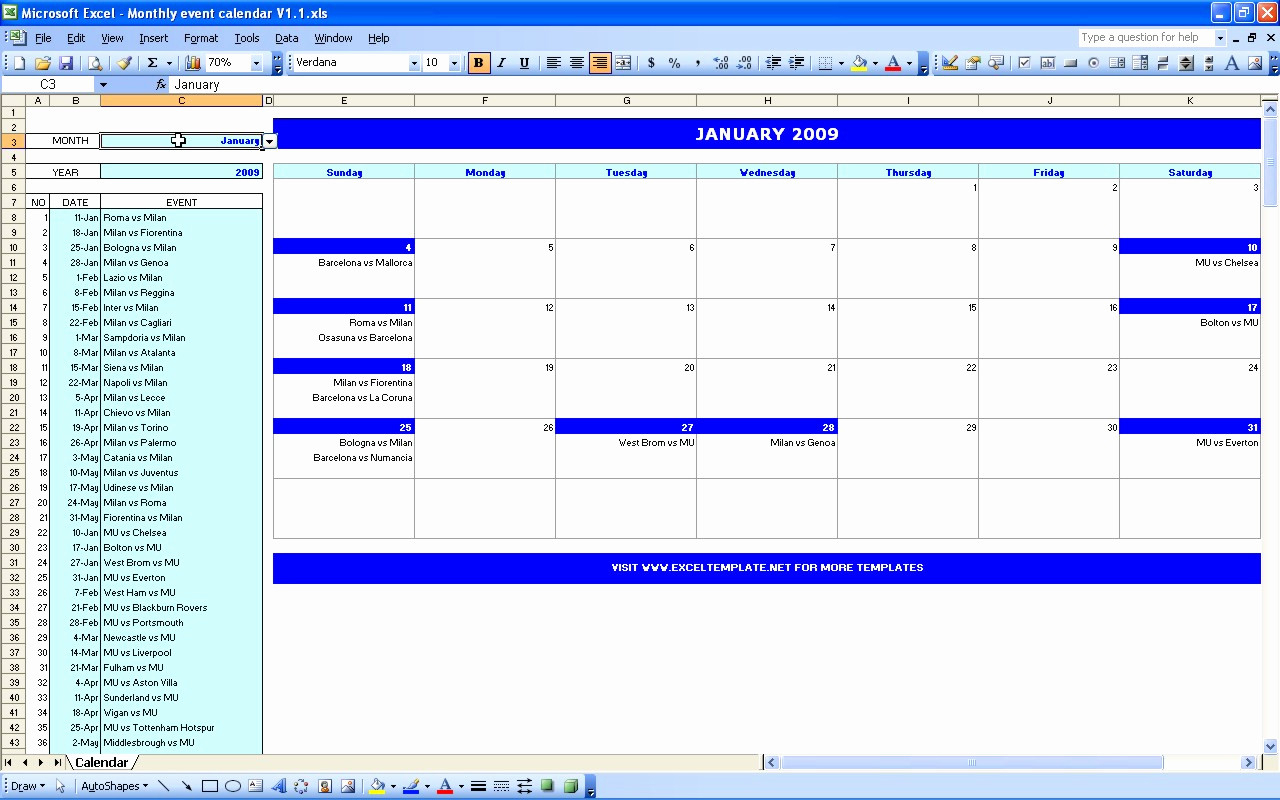1280x800 pixels.
Task: Set Align Left for the cell
Action: tap(553, 63)
